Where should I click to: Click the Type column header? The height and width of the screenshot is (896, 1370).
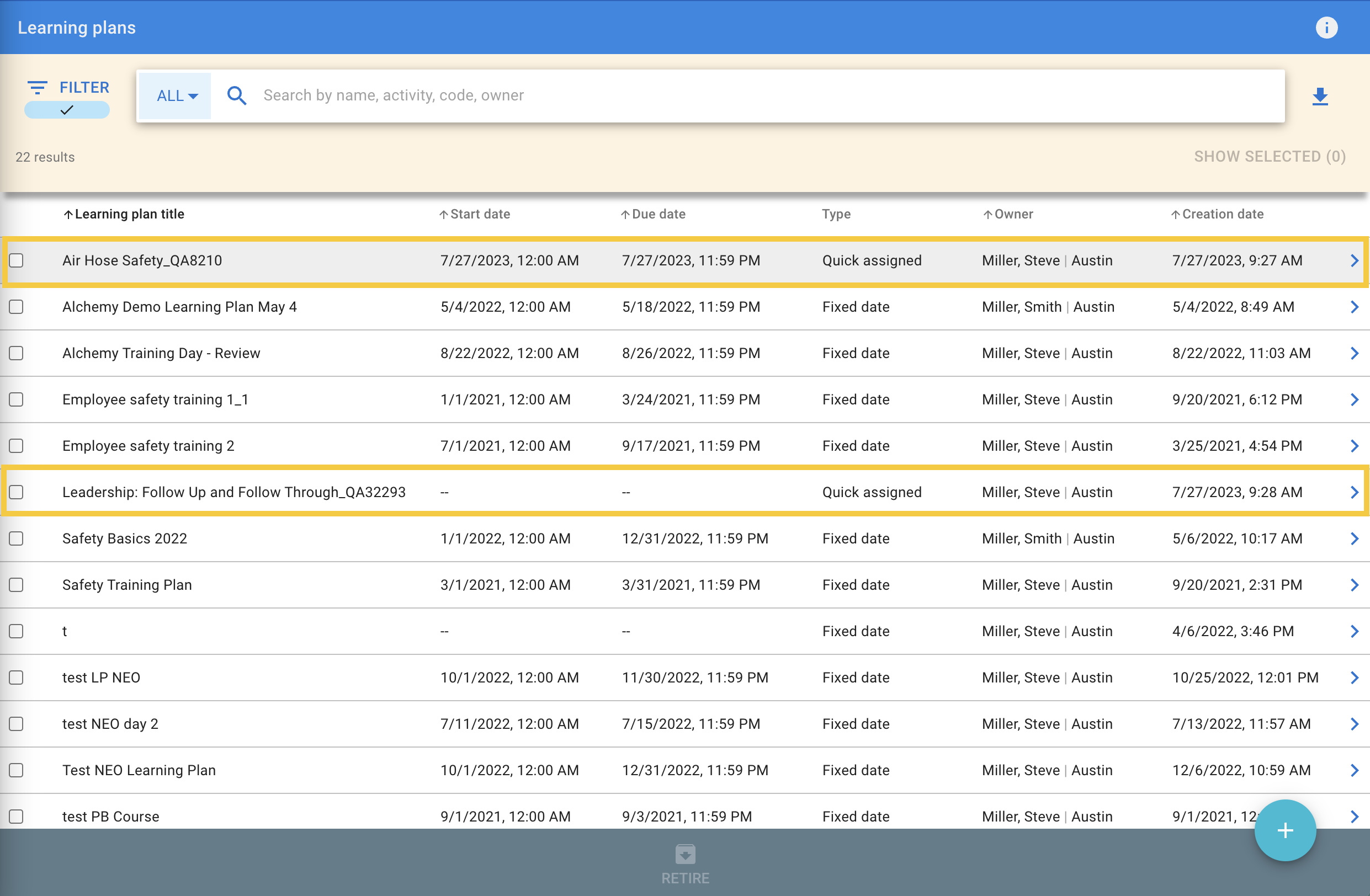[x=836, y=214]
